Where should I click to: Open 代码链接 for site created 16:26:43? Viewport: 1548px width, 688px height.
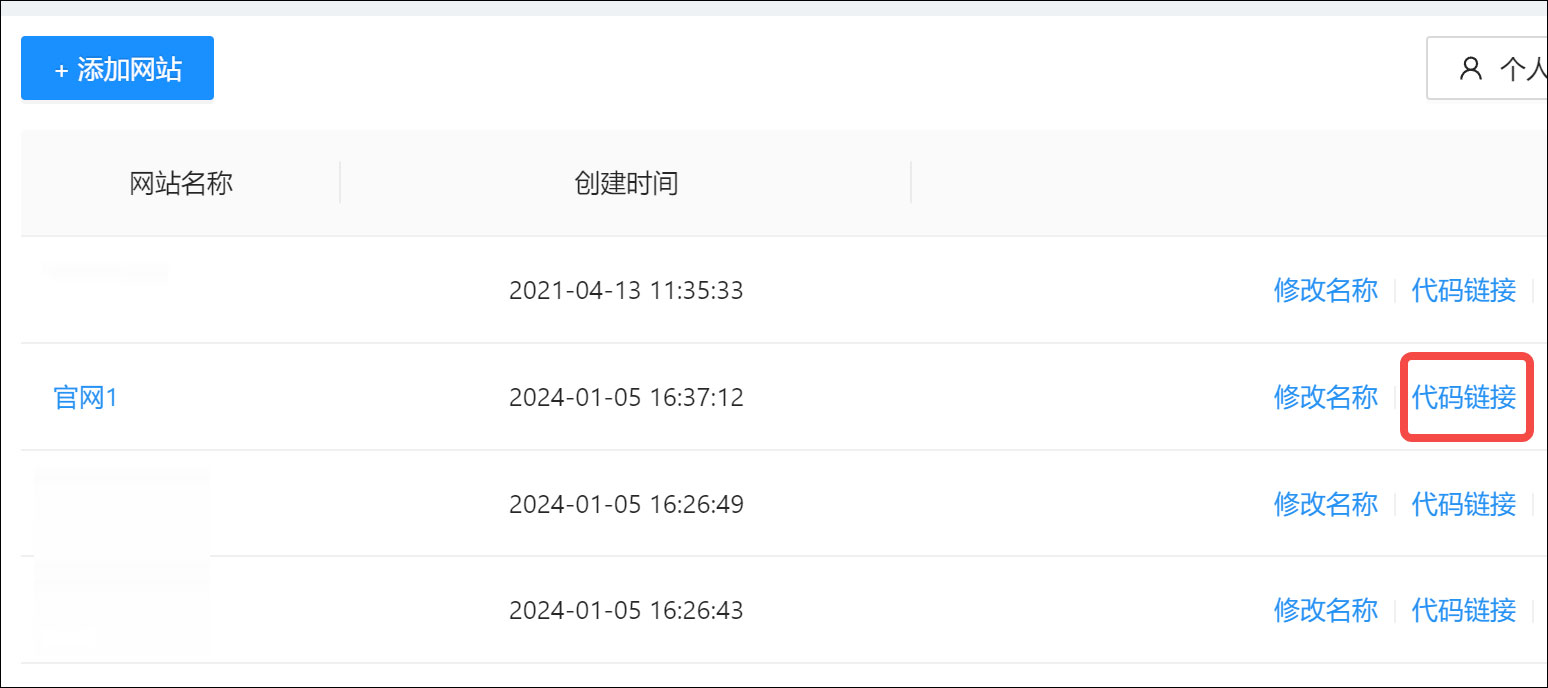[x=1463, y=609]
